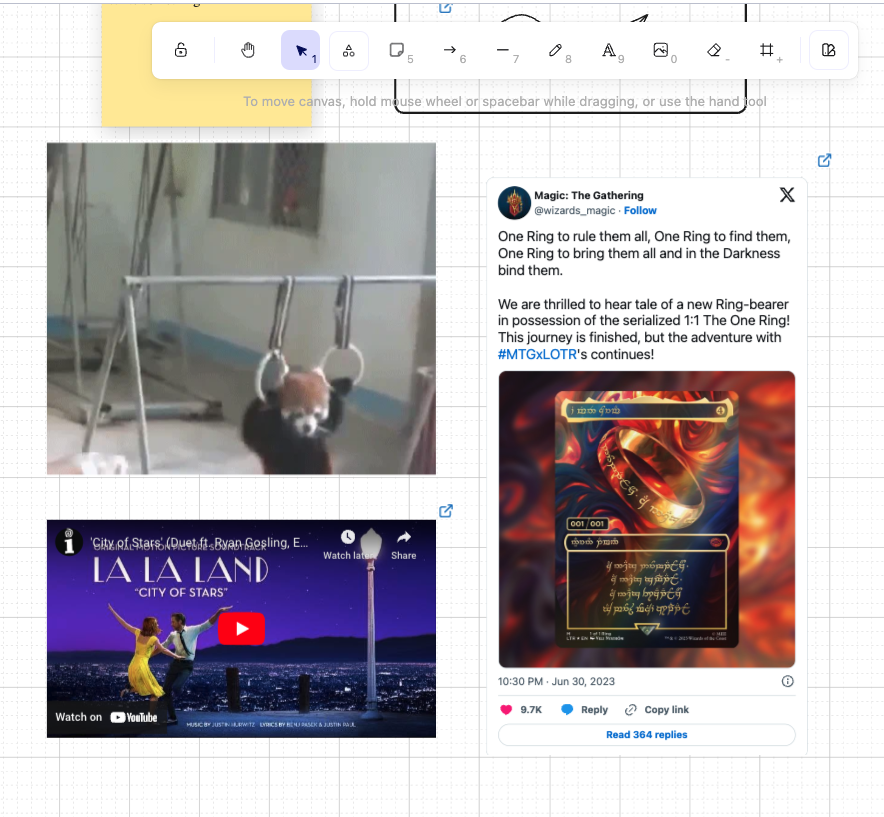884x817 pixels.
Task: Open the external link icon above the toolbar
Action: pyautogui.click(x=445, y=8)
